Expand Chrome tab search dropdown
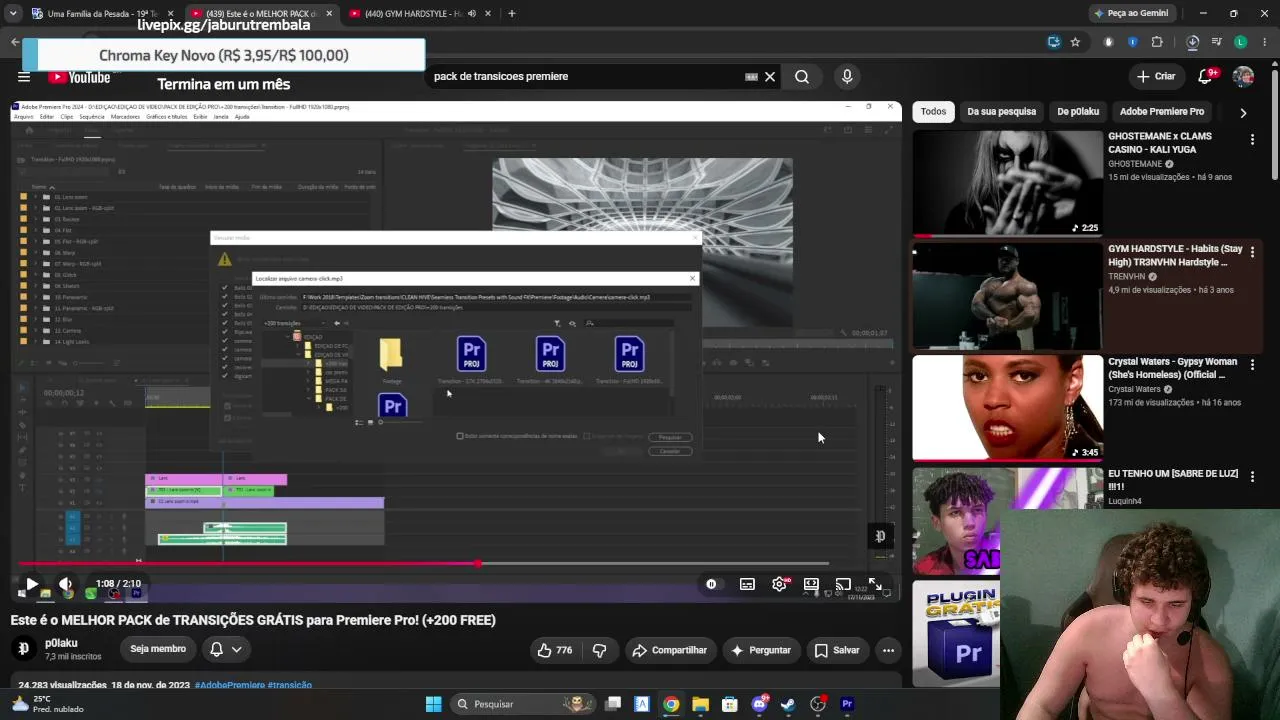Image resolution: width=1280 pixels, height=720 pixels. pyautogui.click(x=13, y=14)
